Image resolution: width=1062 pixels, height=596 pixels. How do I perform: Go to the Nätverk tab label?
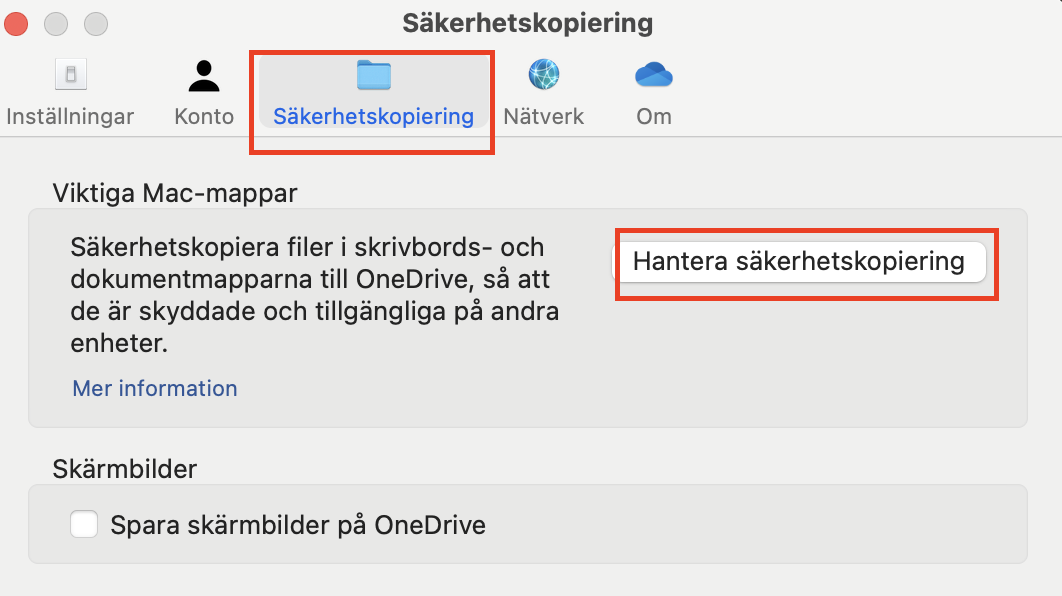[543, 116]
